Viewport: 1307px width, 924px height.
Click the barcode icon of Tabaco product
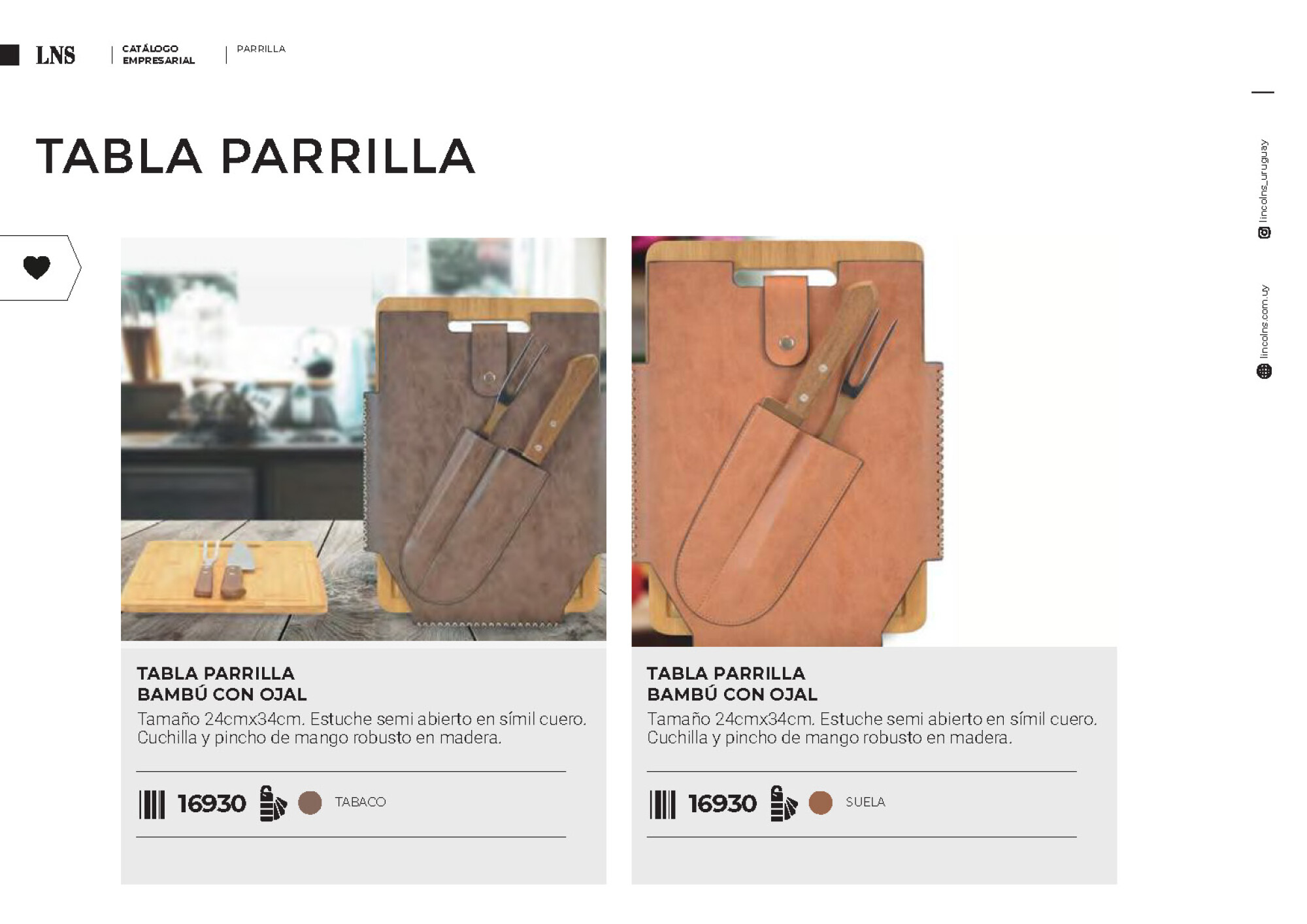(x=152, y=804)
